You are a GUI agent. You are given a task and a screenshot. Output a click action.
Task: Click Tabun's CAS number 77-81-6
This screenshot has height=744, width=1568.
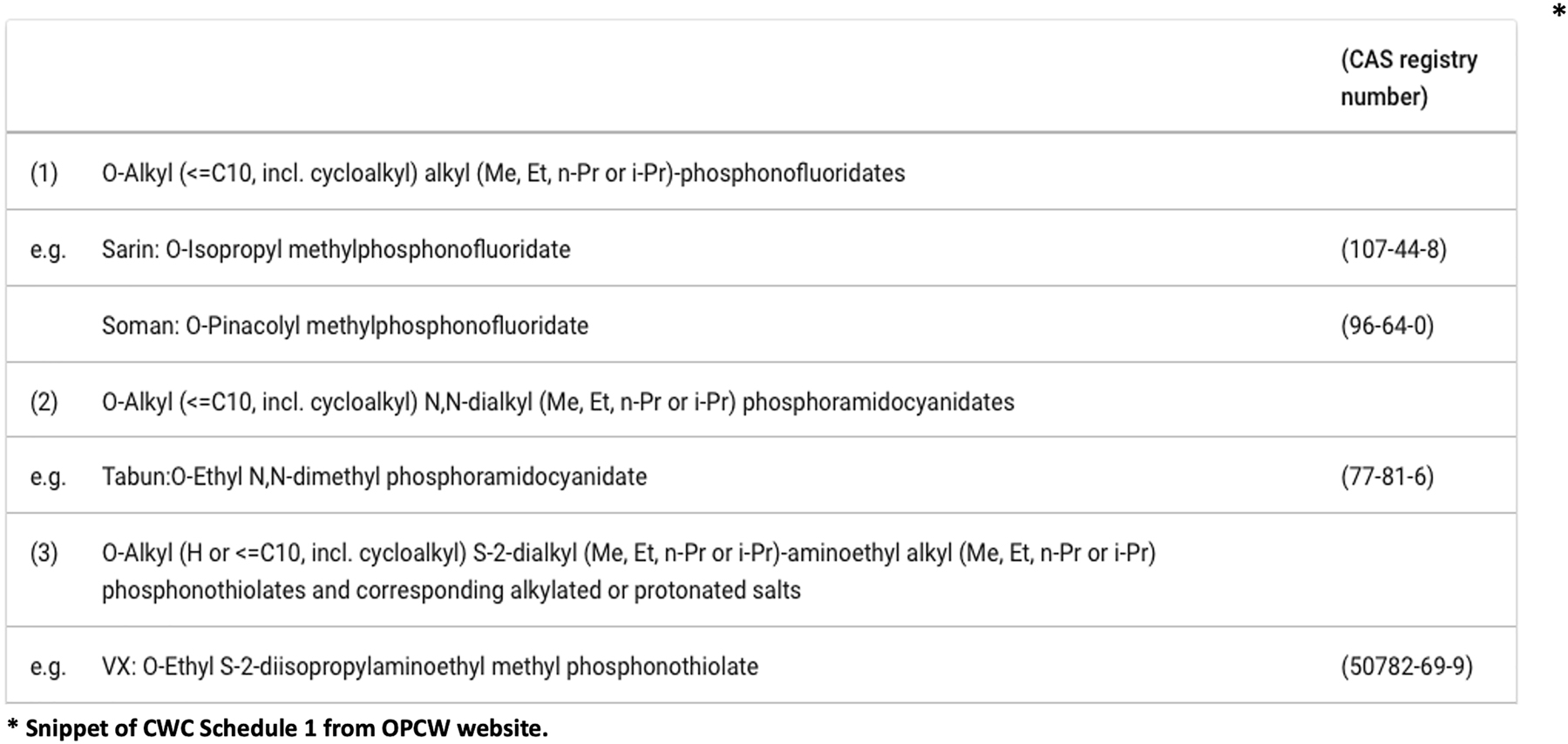[x=1387, y=477]
